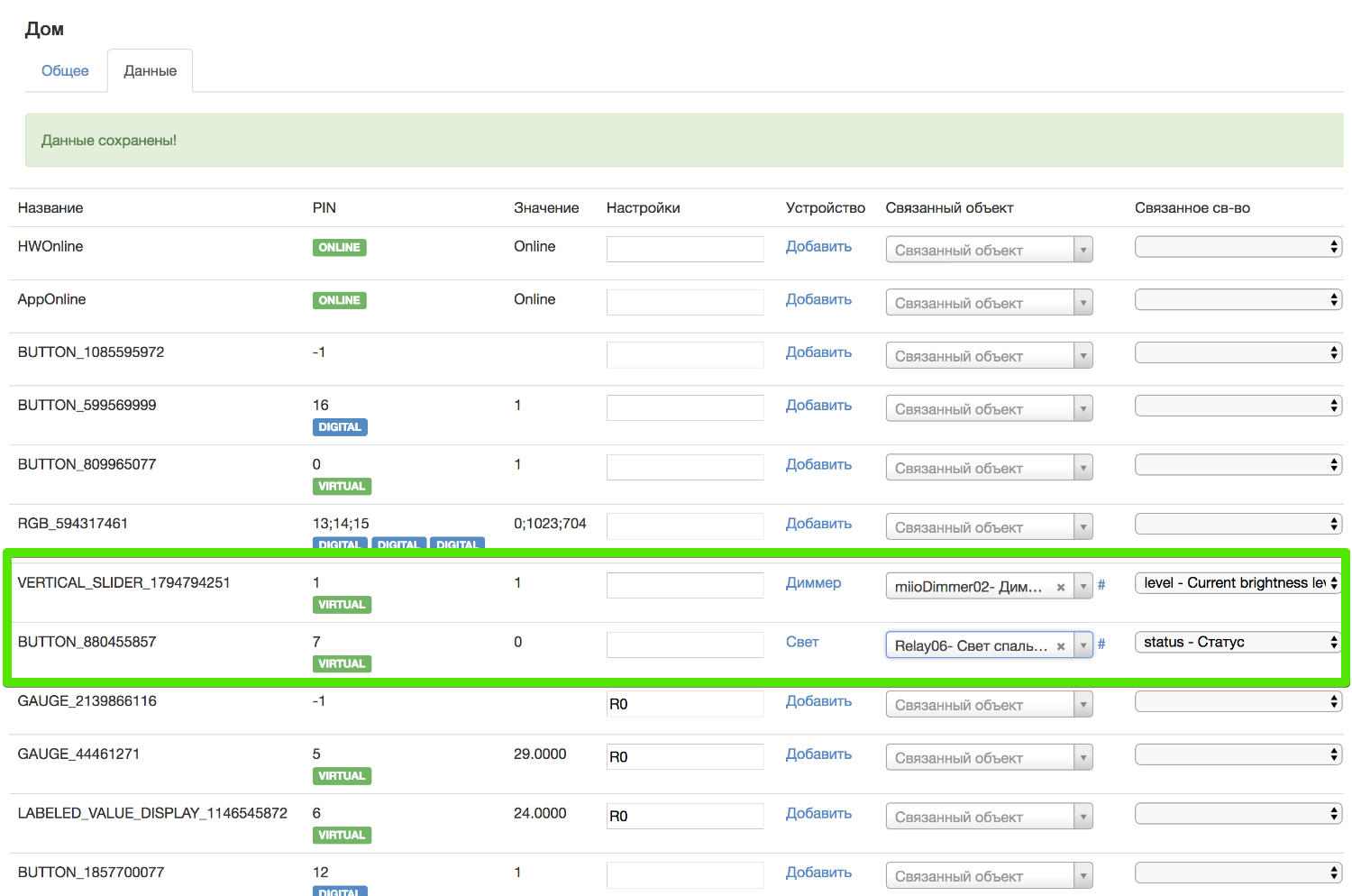Focus settings field for GAUGE_2139866116
The image size is (1352, 896).
(685, 704)
